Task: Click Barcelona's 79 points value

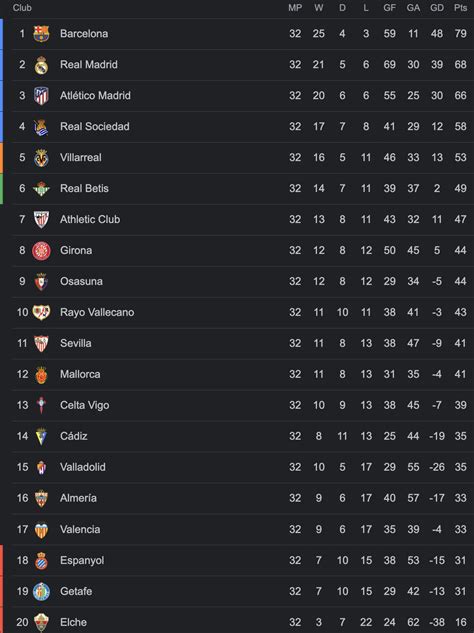Action: (460, 34)
